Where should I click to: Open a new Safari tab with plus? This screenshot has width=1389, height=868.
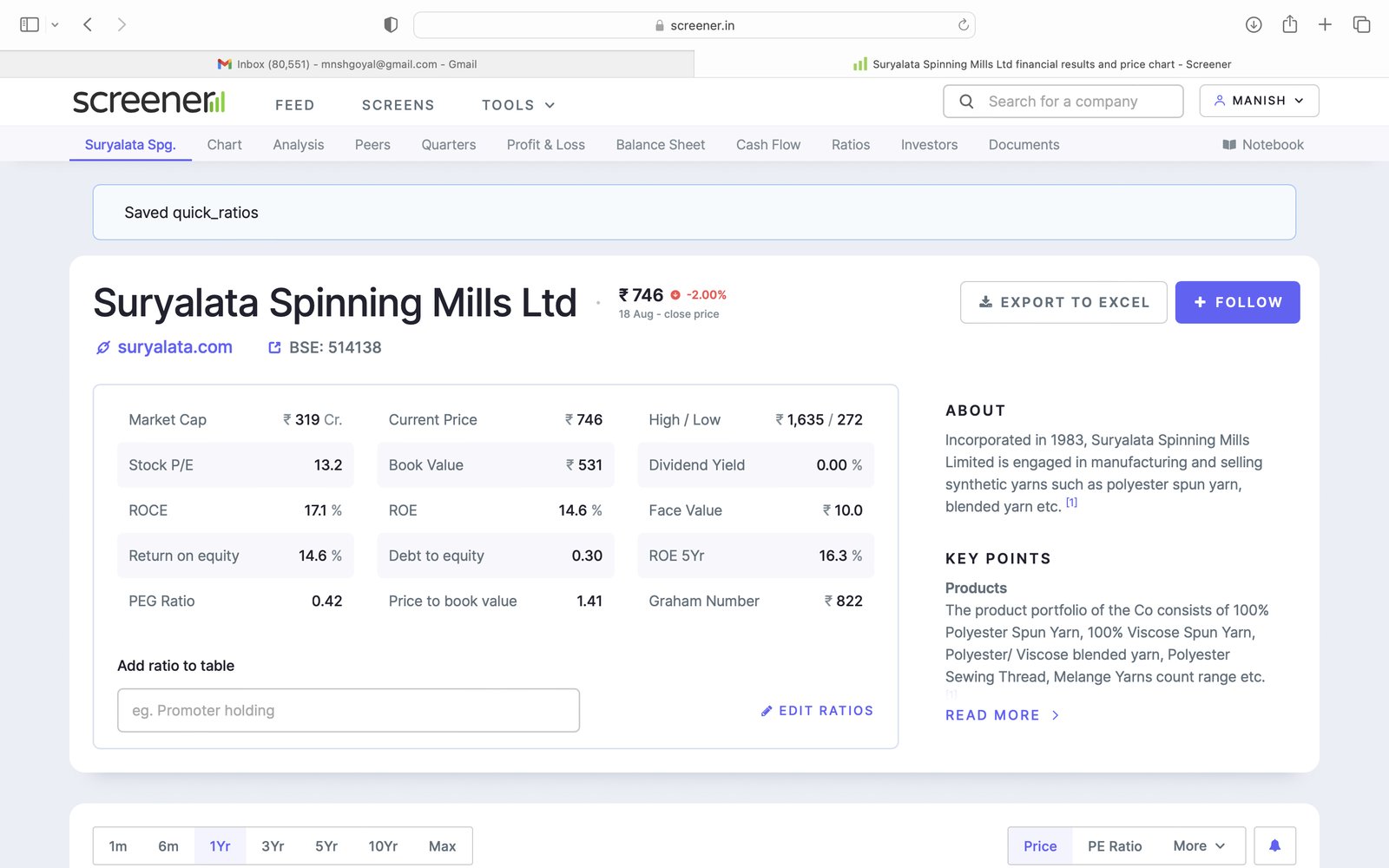[1325, 25]
